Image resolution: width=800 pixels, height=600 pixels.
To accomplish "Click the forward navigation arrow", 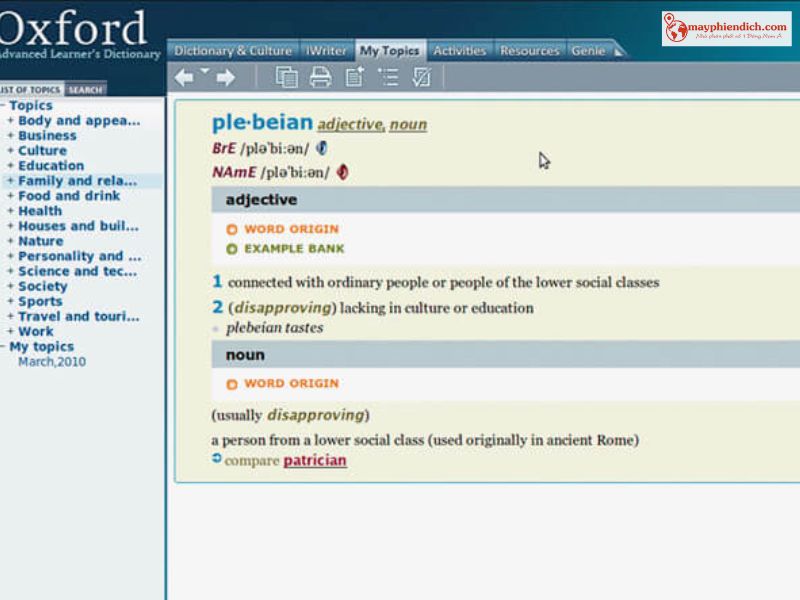I will coord(226,77).
